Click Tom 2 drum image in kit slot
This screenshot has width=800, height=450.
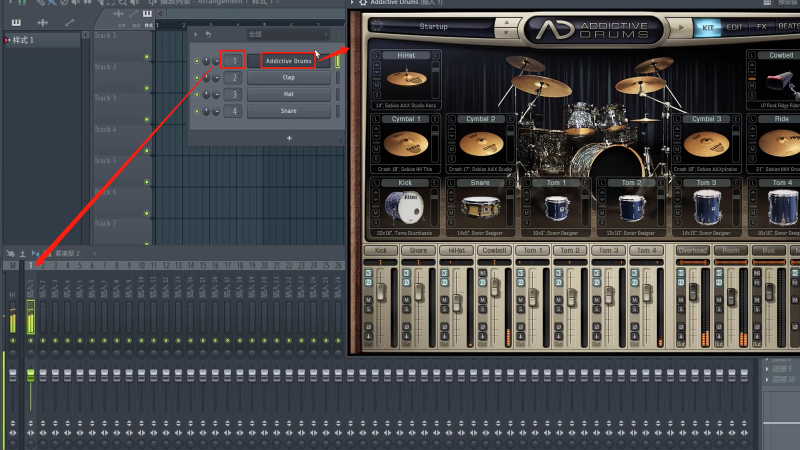point(631,208)
